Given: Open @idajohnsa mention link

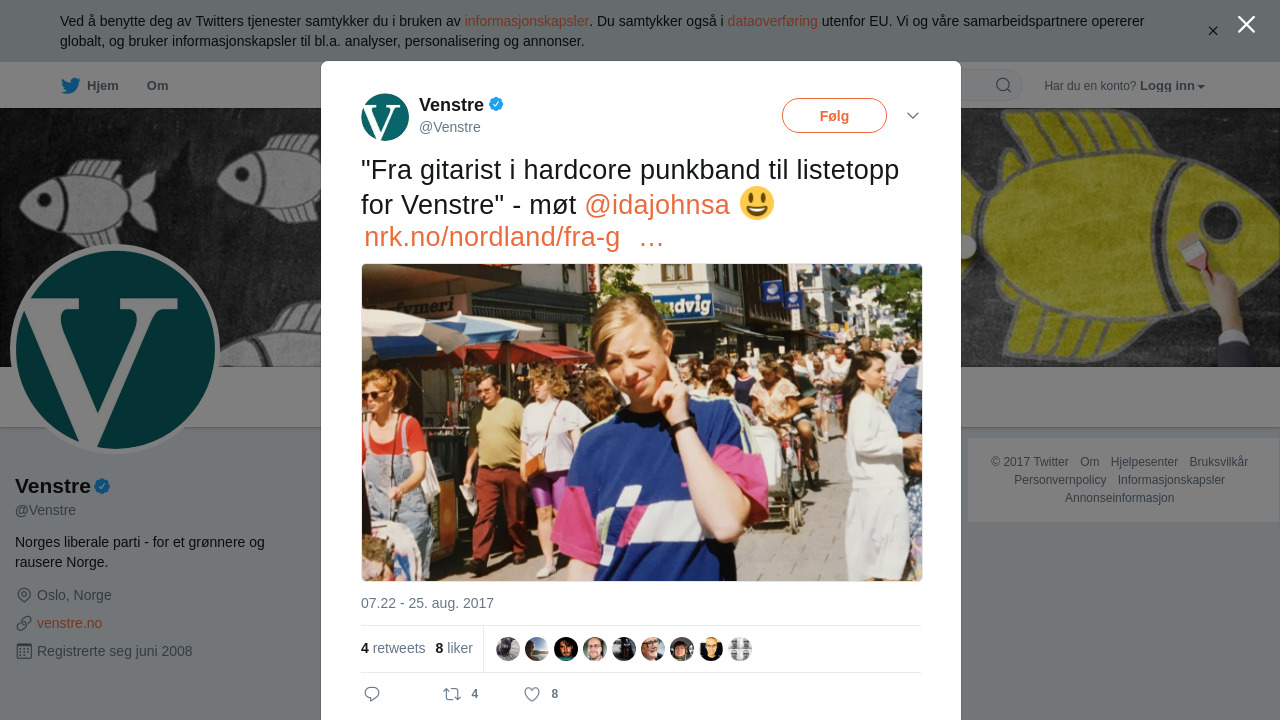Looking at the screenshot, I should click(657, 204).
